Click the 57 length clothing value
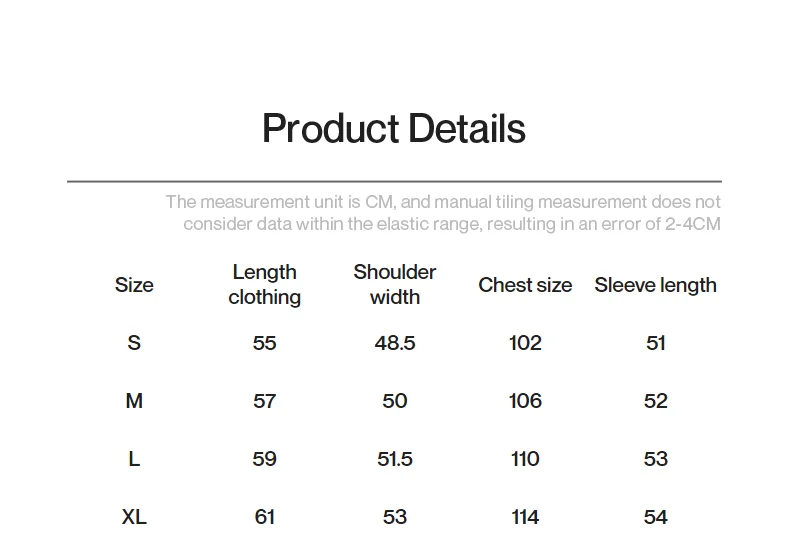 (x=264, y=401)
